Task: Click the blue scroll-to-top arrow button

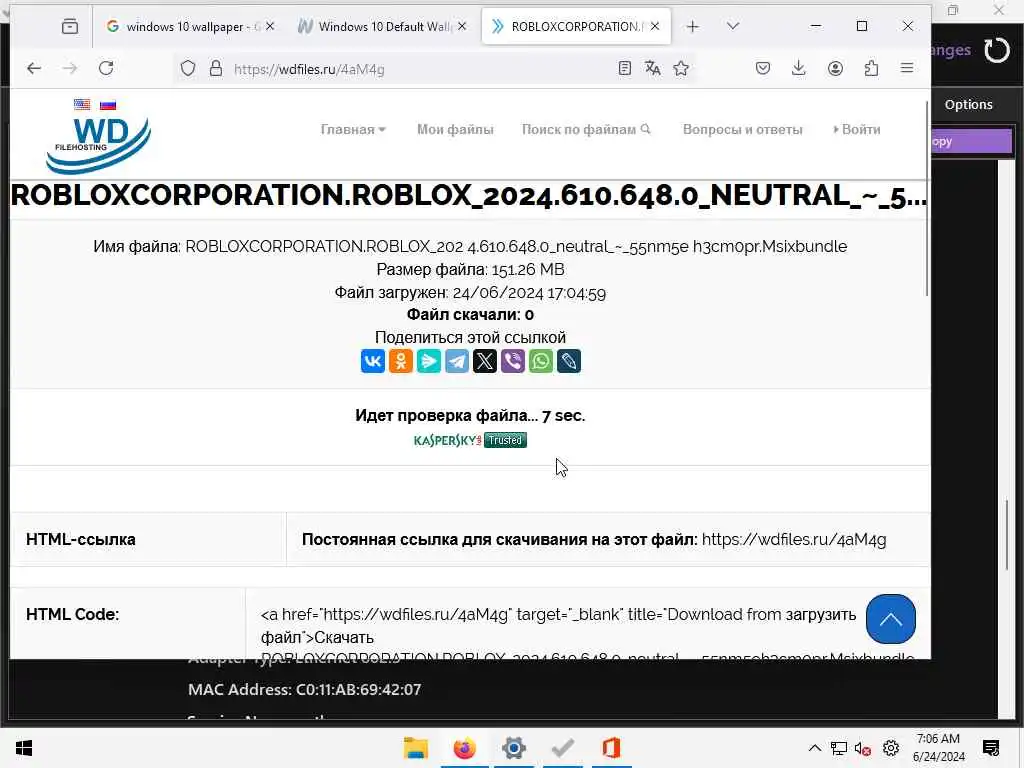Action: coord(891,619)
